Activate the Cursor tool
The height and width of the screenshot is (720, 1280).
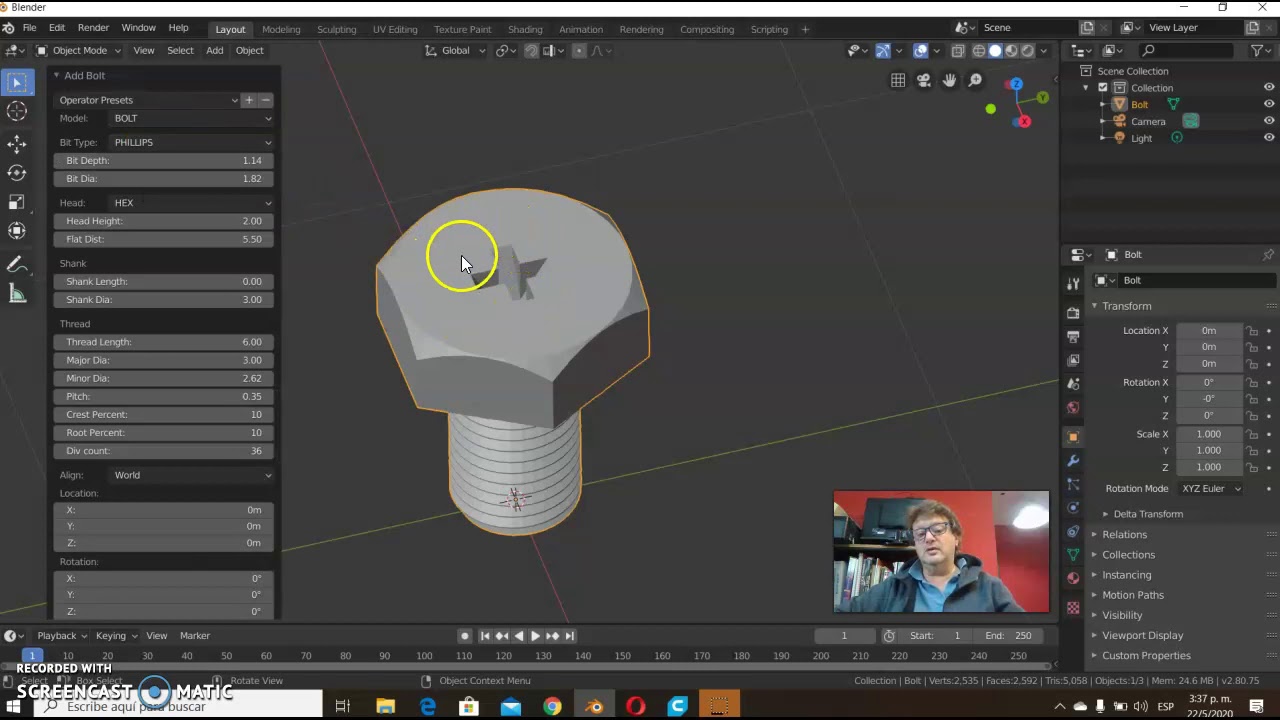coord(17,112)
